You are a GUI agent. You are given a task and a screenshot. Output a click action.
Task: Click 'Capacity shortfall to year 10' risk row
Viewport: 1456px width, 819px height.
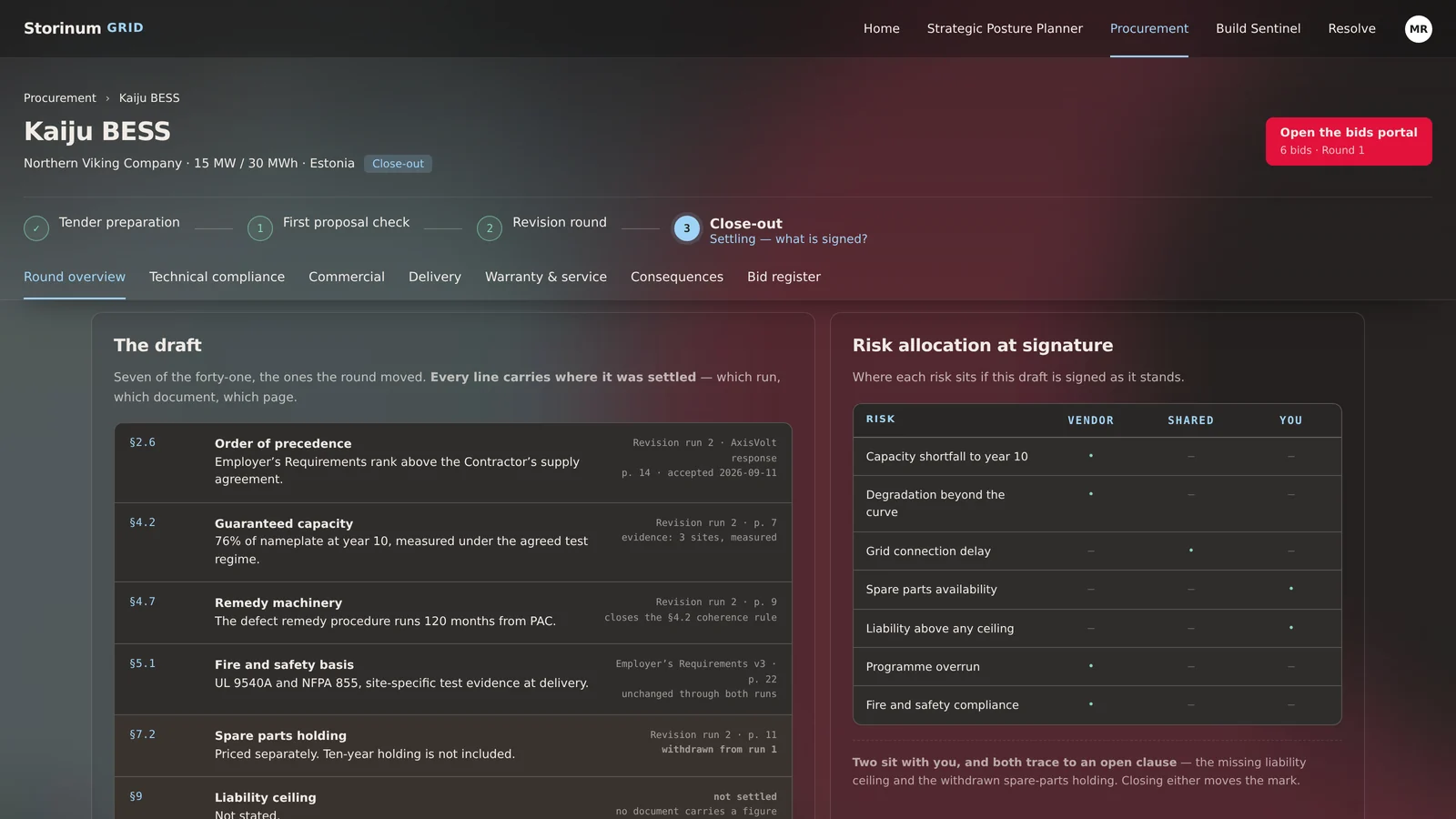tap(1097, 457)
